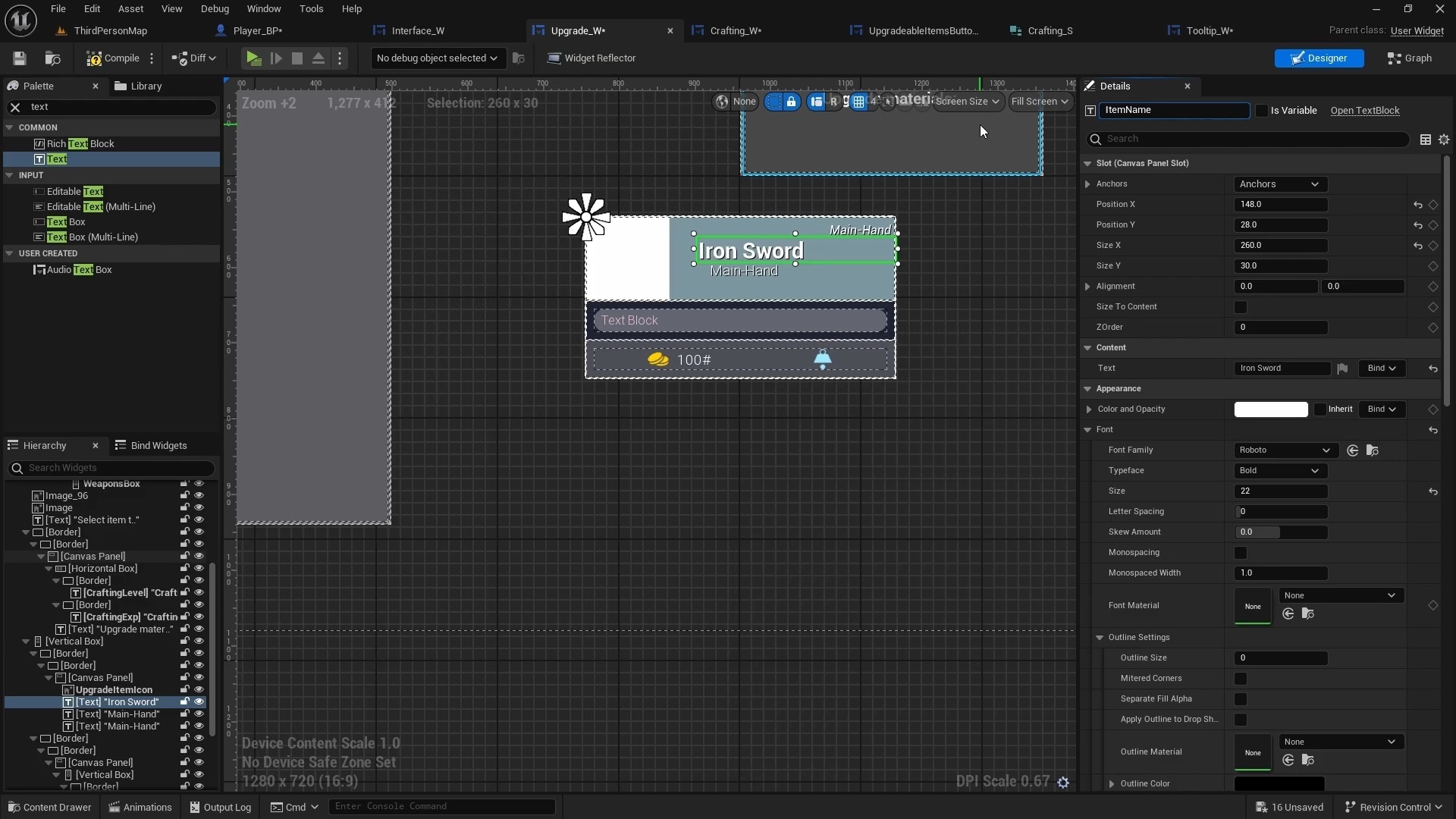Reset Position X to default arrow

pyautogui.click(x=1417, y=205)
